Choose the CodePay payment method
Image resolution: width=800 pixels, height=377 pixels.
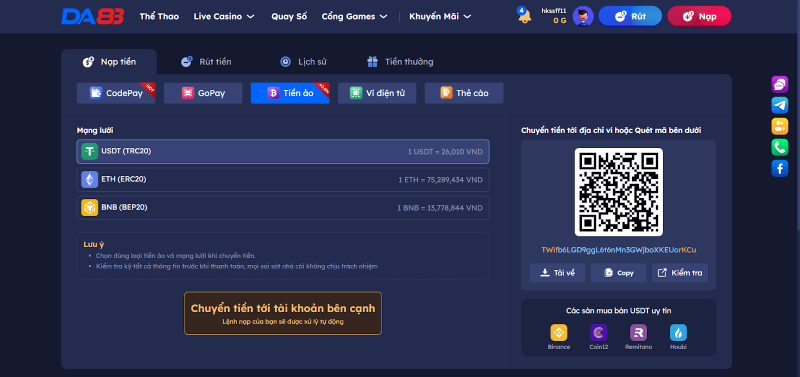(x=116, y=93)
